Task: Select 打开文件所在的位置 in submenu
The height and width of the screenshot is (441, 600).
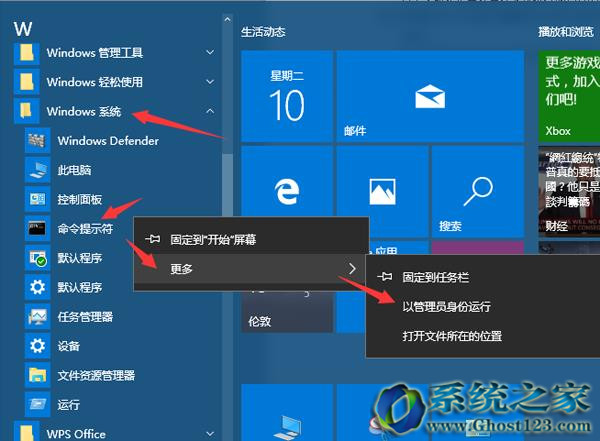Action: (452, 336)
